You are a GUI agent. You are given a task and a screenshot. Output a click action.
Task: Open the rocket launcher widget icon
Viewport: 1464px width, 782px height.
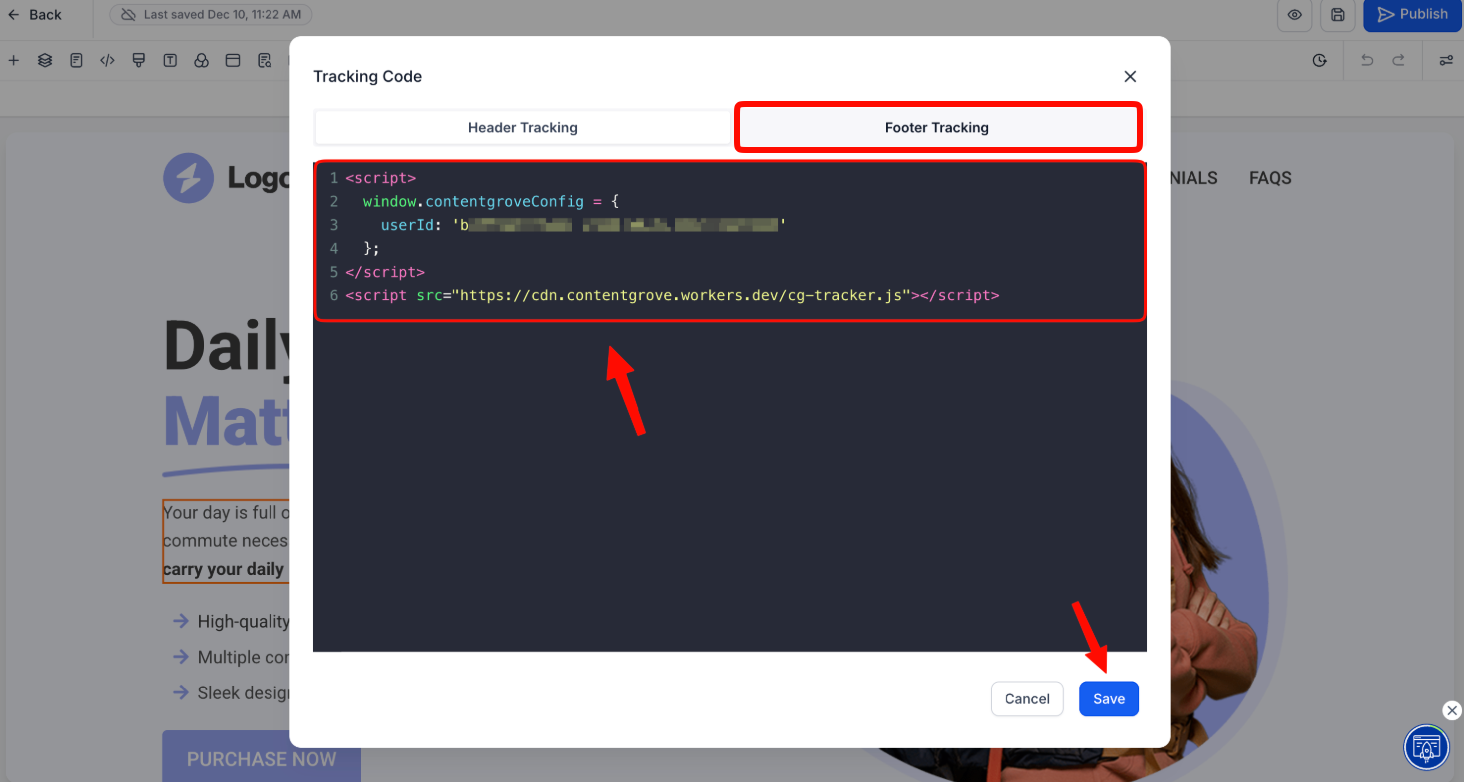point(1427,746)
